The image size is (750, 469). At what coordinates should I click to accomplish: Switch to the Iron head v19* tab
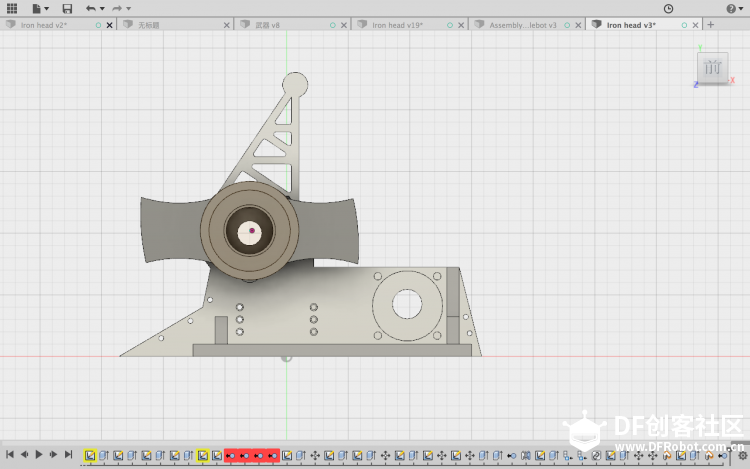click(397, 25)
